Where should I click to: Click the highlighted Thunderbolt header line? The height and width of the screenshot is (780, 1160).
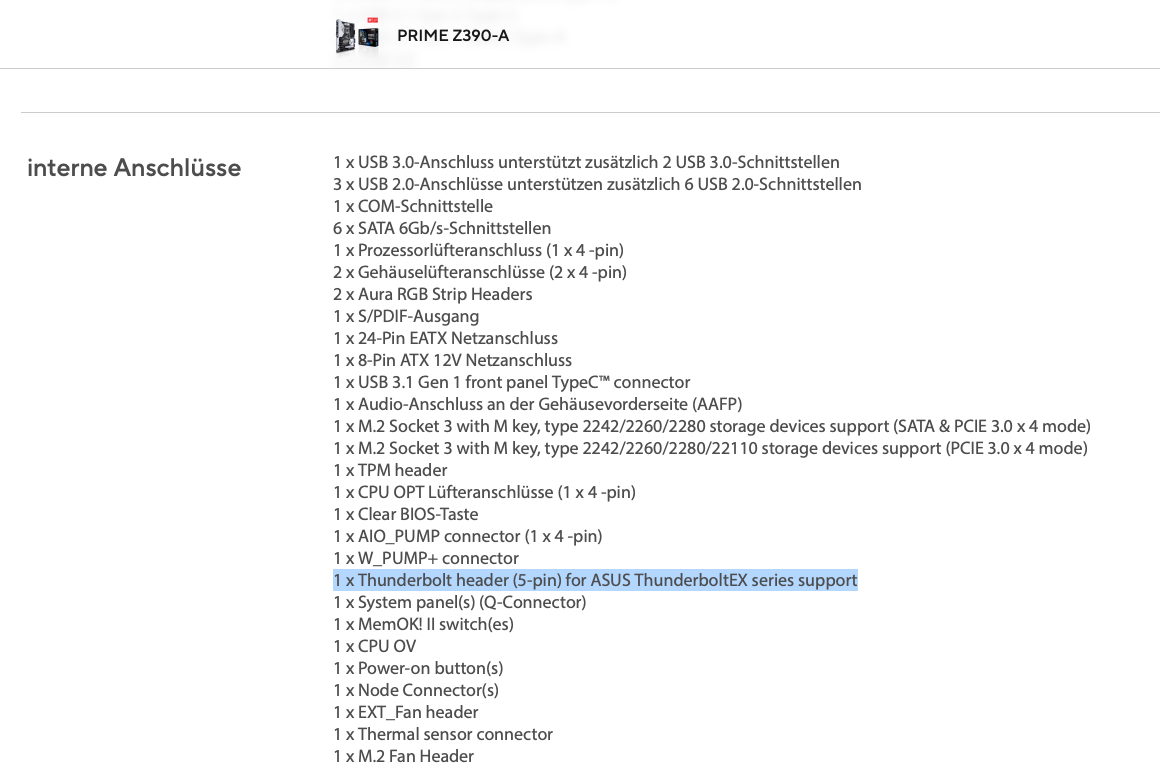(x=595, y=580)
